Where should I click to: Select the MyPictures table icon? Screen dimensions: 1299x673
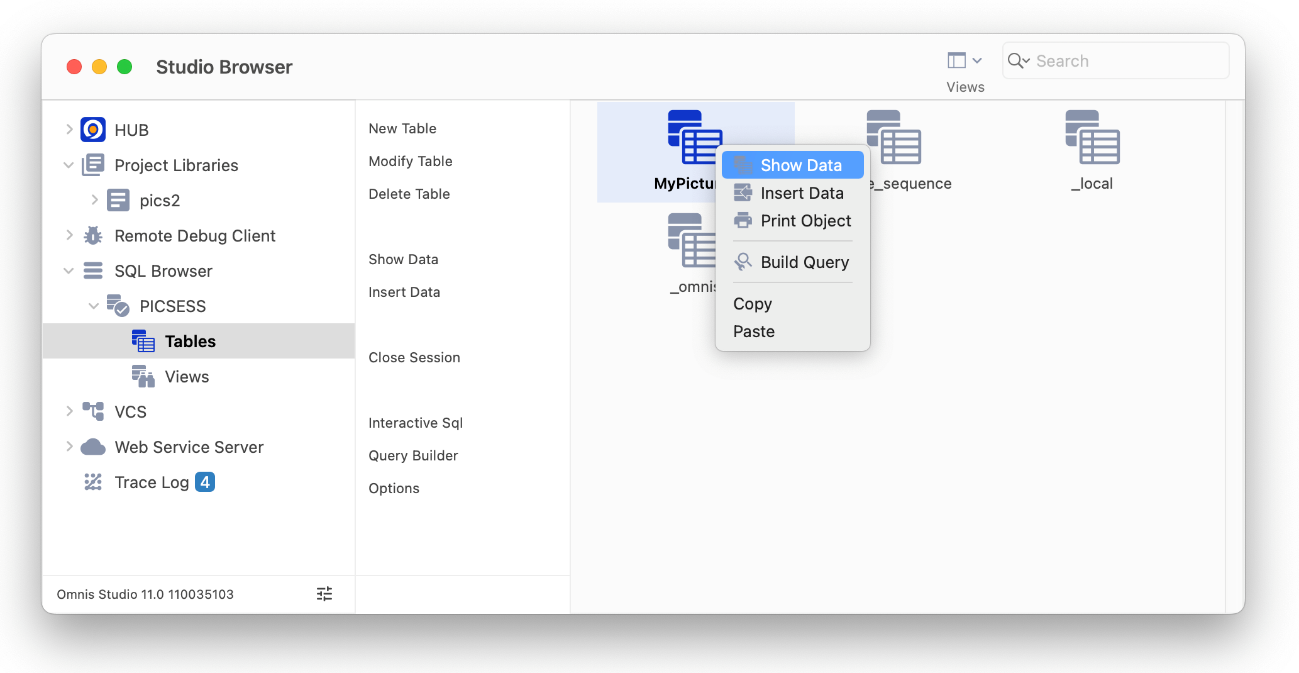694,138
